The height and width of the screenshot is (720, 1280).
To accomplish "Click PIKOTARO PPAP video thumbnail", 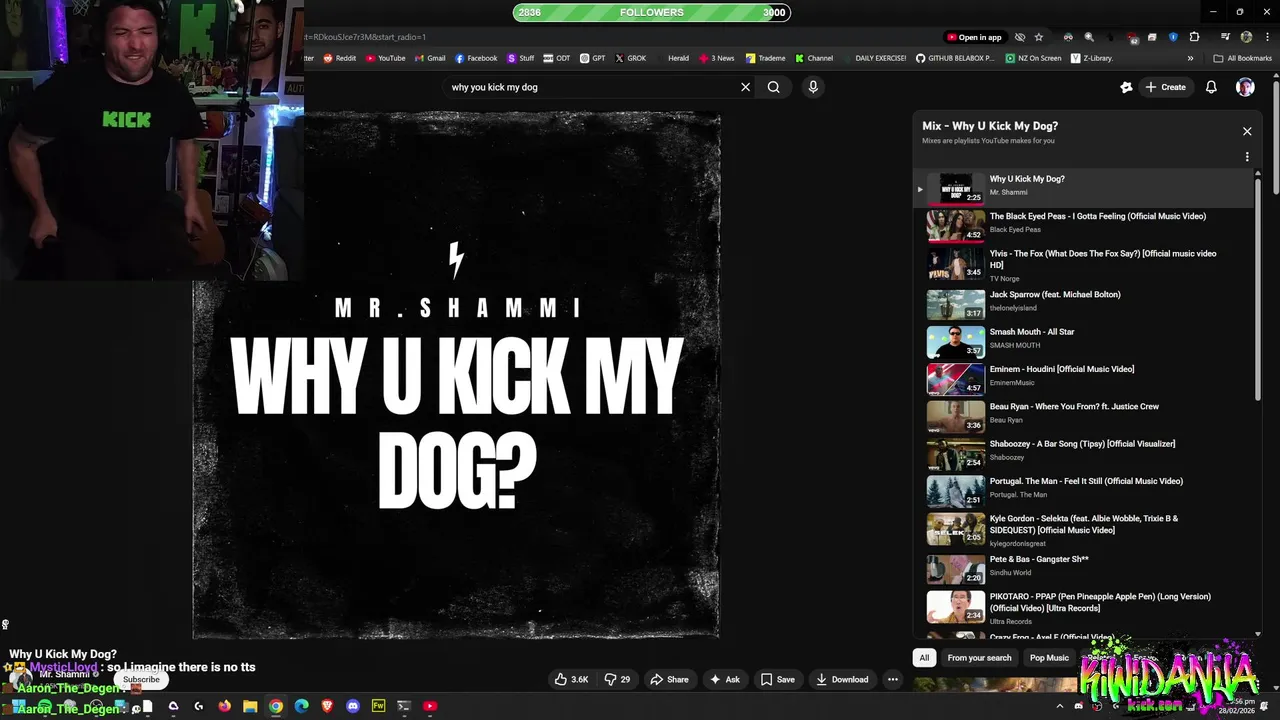I will click(956, 606).
